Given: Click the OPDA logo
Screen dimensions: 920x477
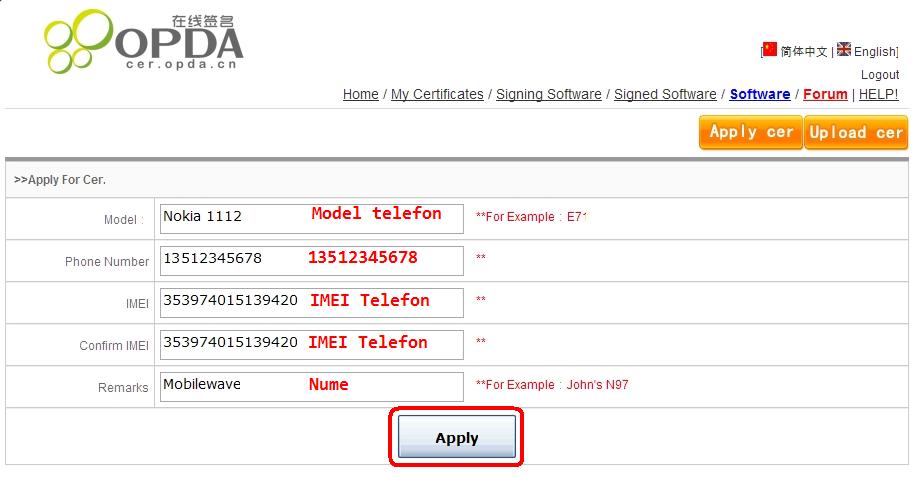Looking at the screenshot, I should coord(144,41).
